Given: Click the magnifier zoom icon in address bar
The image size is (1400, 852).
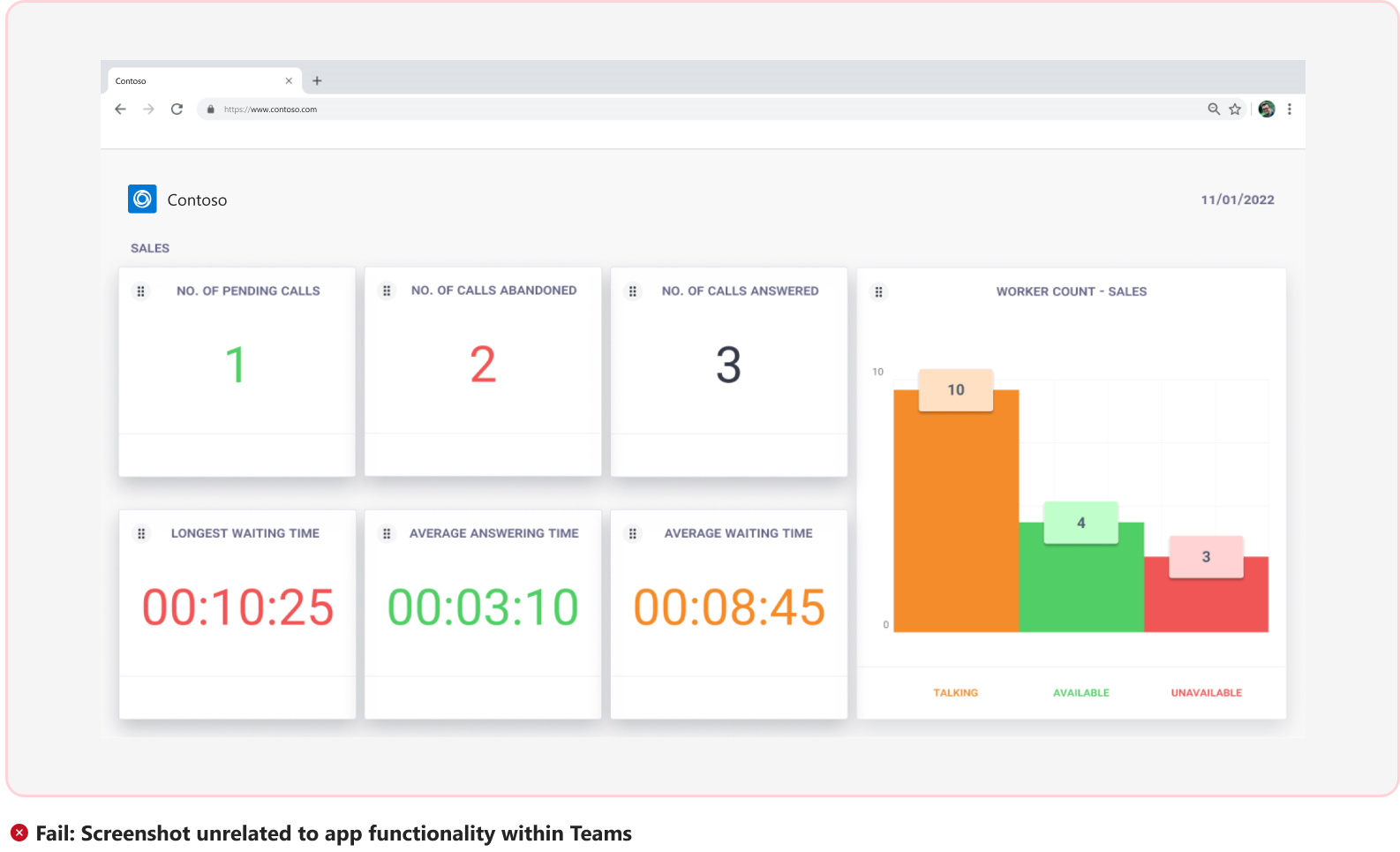Looking at the screenshot, I should (x=1214, y=109).
